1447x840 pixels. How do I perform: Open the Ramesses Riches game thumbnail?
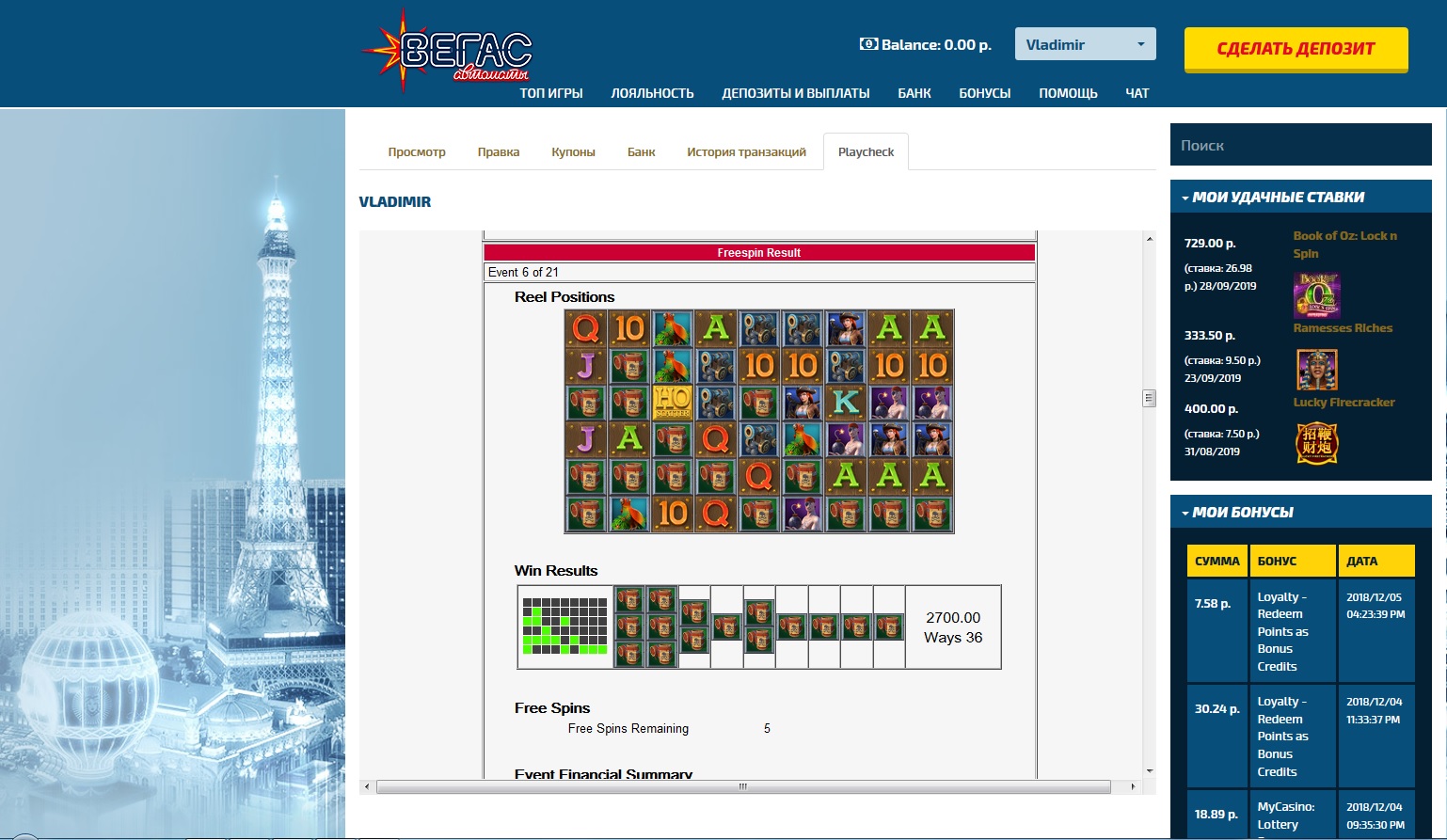1317,370
